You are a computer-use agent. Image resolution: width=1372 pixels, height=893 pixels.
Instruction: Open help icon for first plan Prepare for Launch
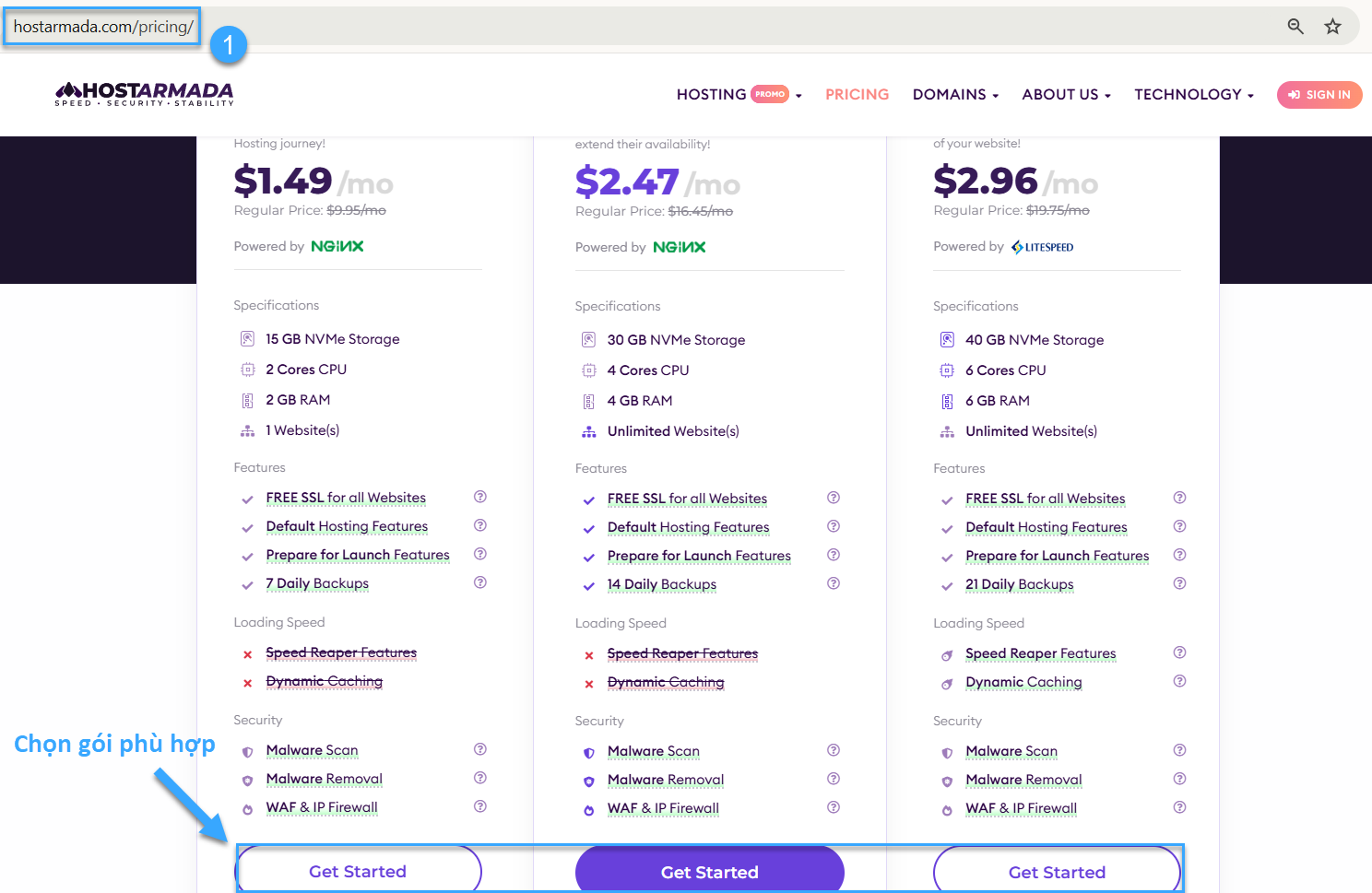[480, 554]
